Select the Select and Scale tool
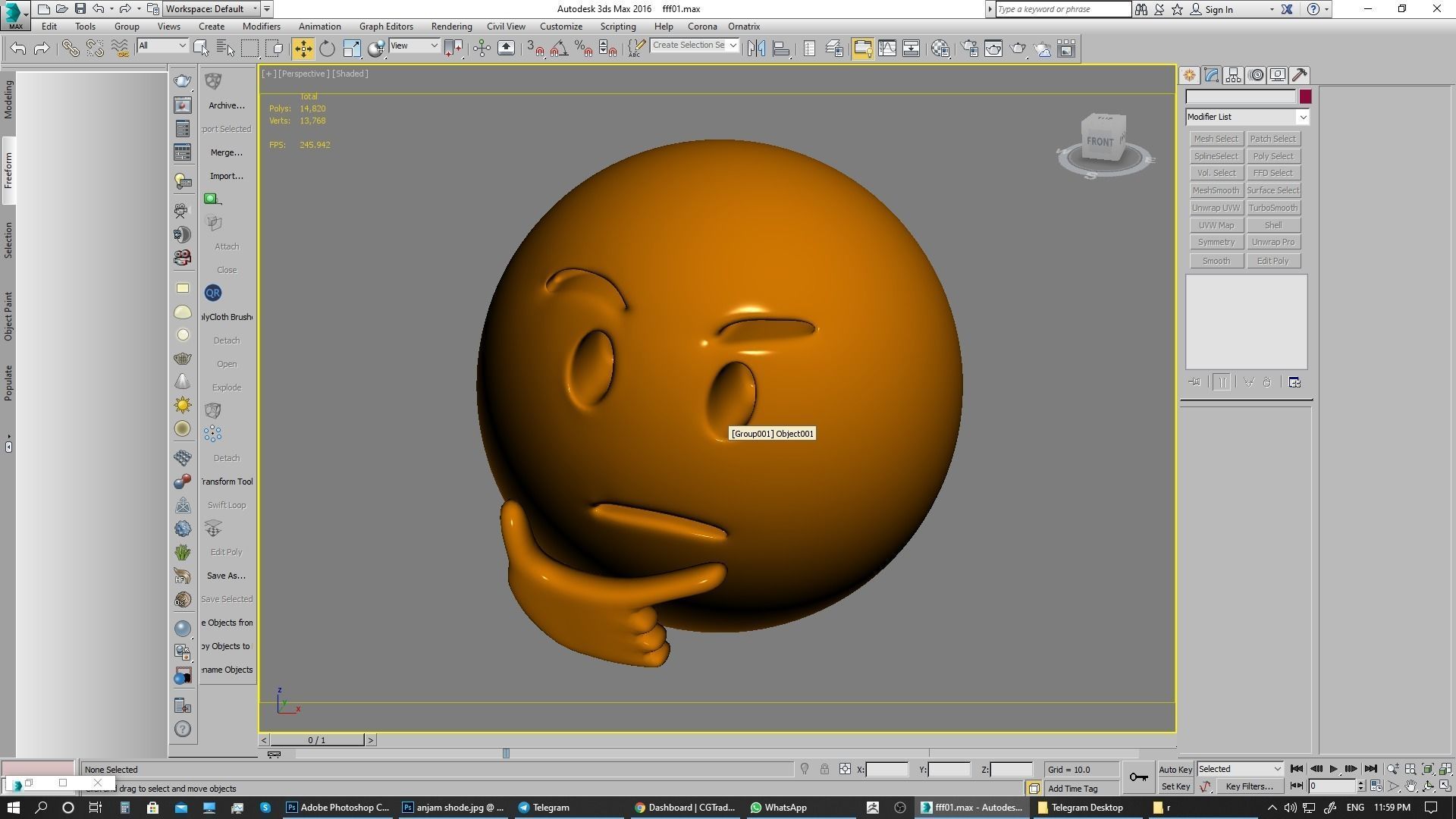 pyautogui.click(x=352, y=49)
